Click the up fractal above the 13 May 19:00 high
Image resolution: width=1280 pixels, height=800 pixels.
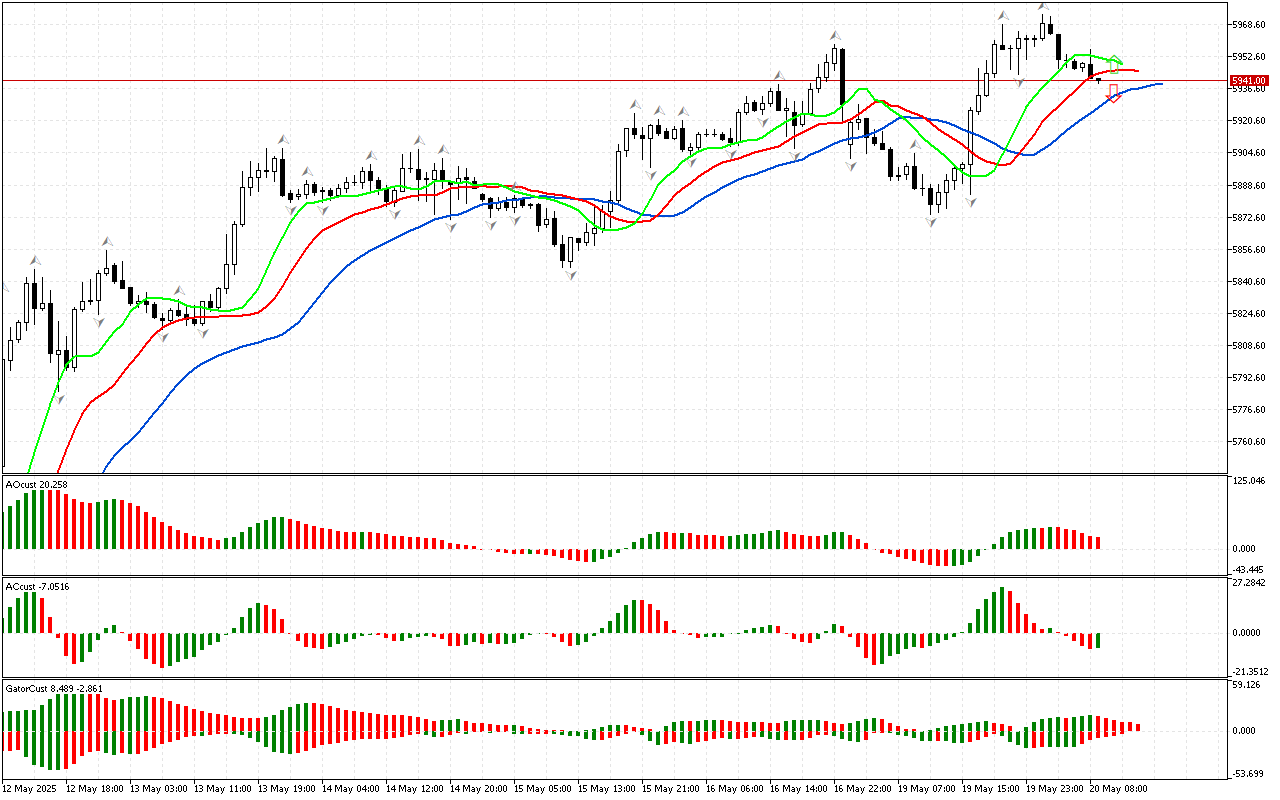[x=283, y=140]
